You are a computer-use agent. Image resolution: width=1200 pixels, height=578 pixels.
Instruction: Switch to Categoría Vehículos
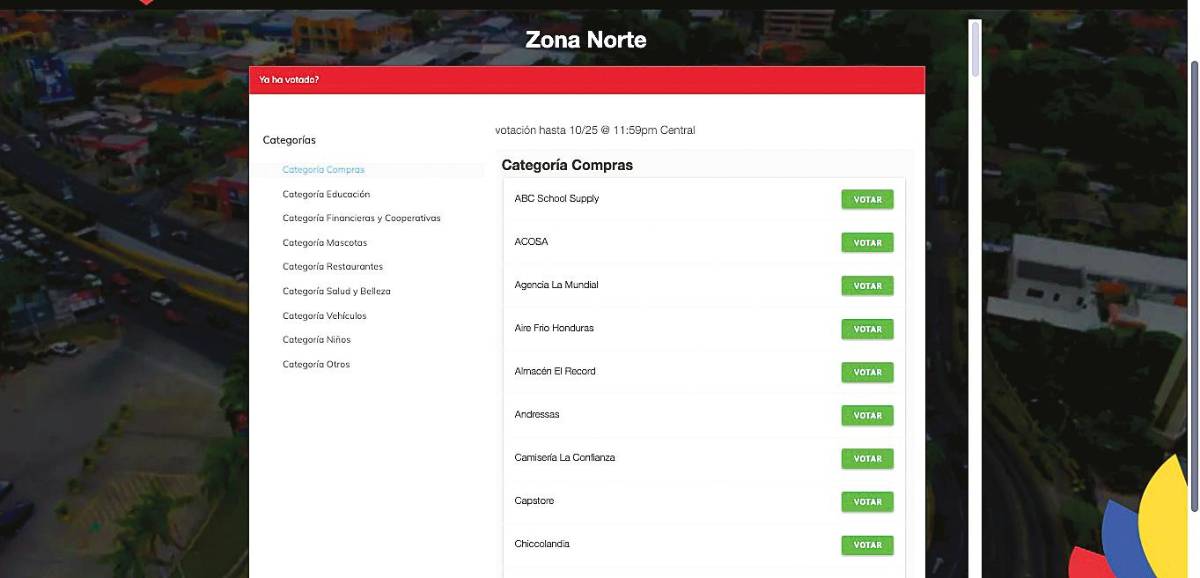coord(324,316)
